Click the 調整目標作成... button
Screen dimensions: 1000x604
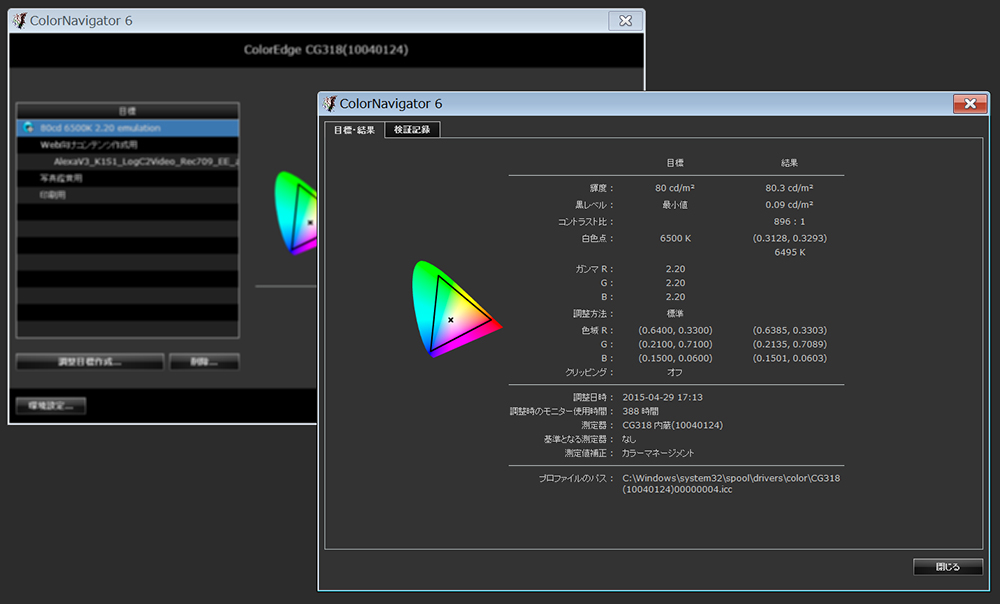pos(90,362)
